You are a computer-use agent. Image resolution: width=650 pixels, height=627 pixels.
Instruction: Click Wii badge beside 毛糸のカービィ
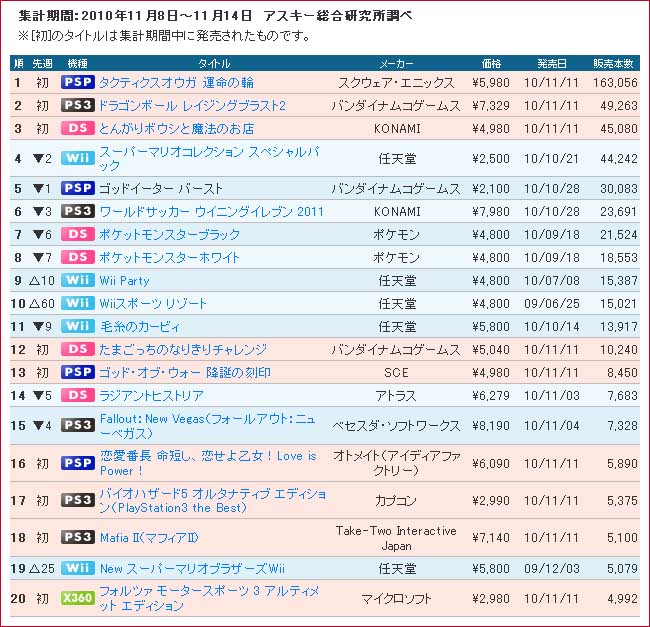coord(78,326)
